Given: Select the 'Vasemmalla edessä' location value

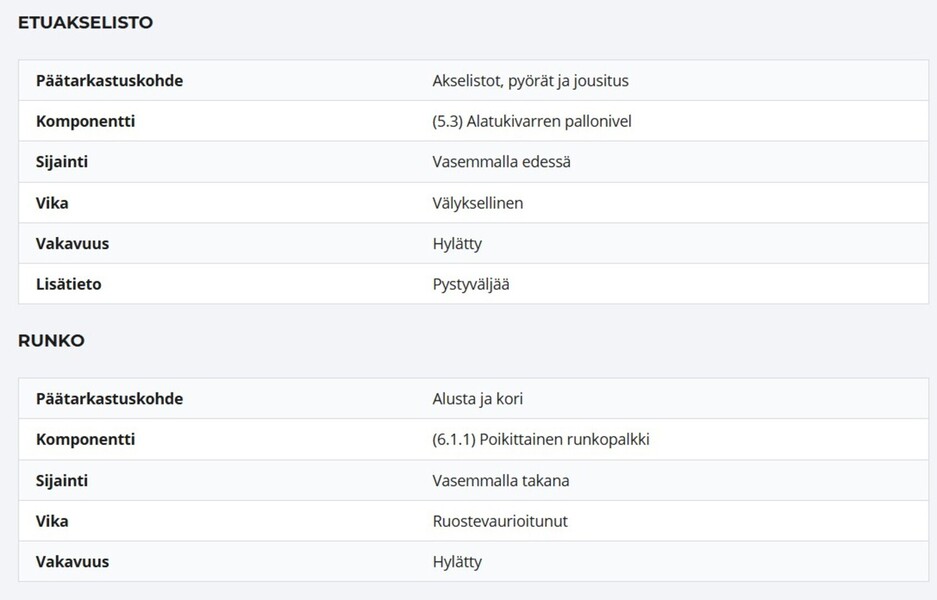Looking at the screenshot, I should click(x=501, y=162).
